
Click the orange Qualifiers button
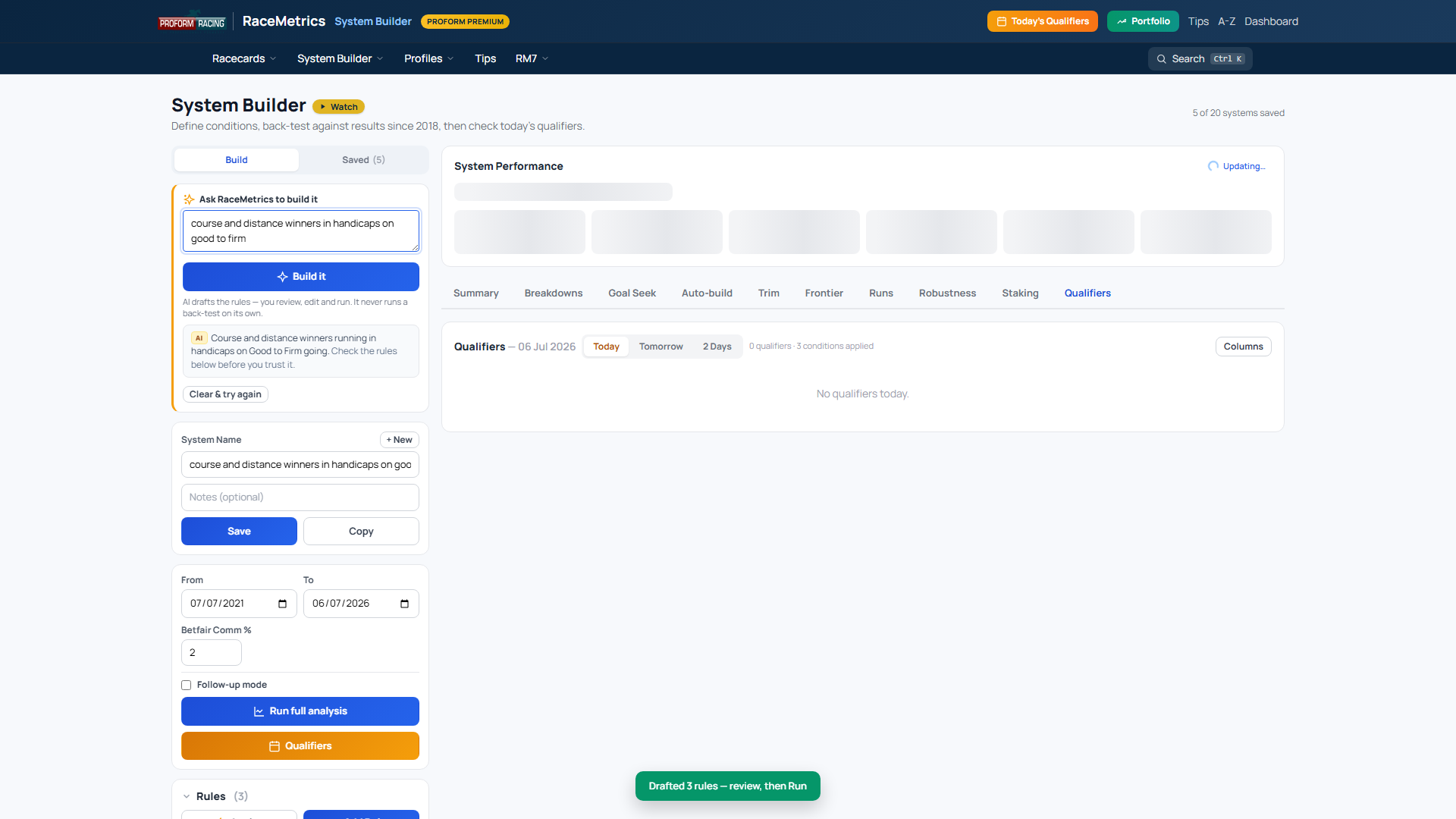300,746
